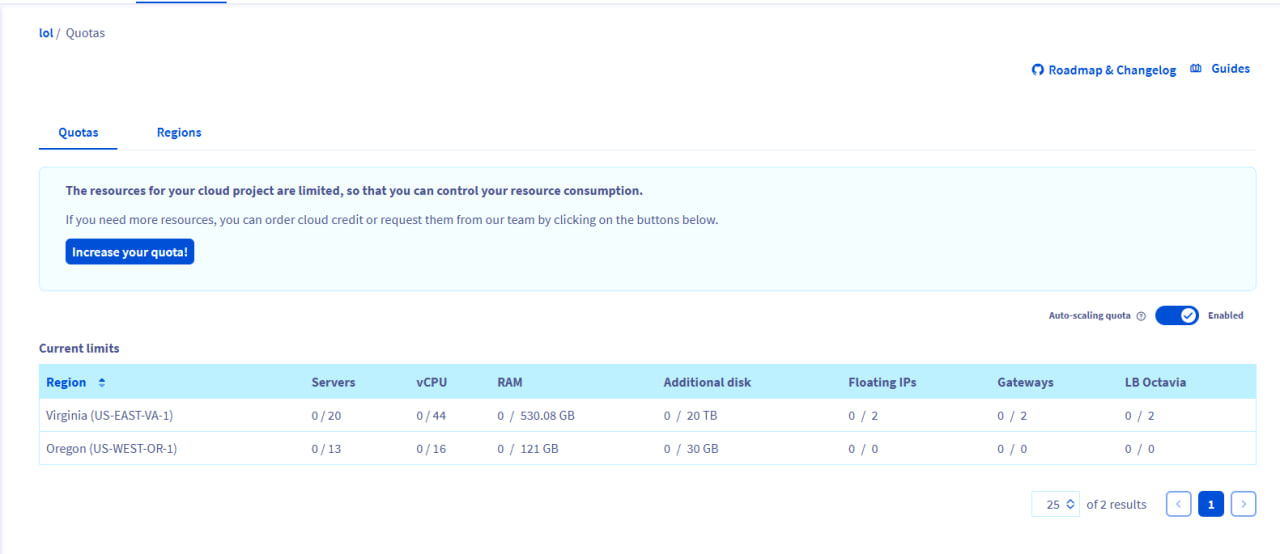Click the Additional disk column header
This screenshot has width=1280, height=554.
[x=707, y=382]
